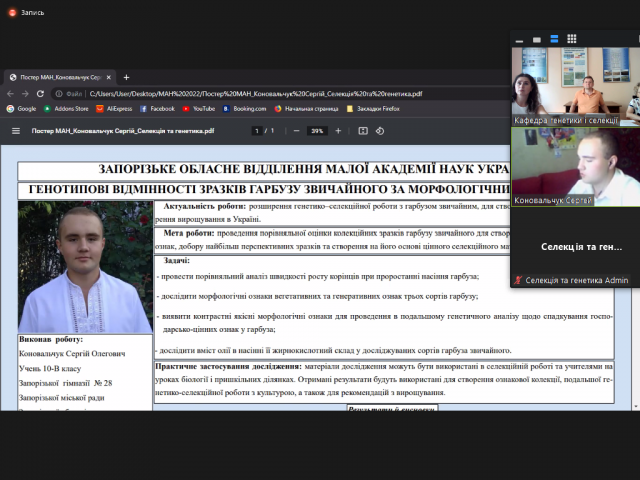Click the text Практичне застосування дослідження:

coord(228,366)
